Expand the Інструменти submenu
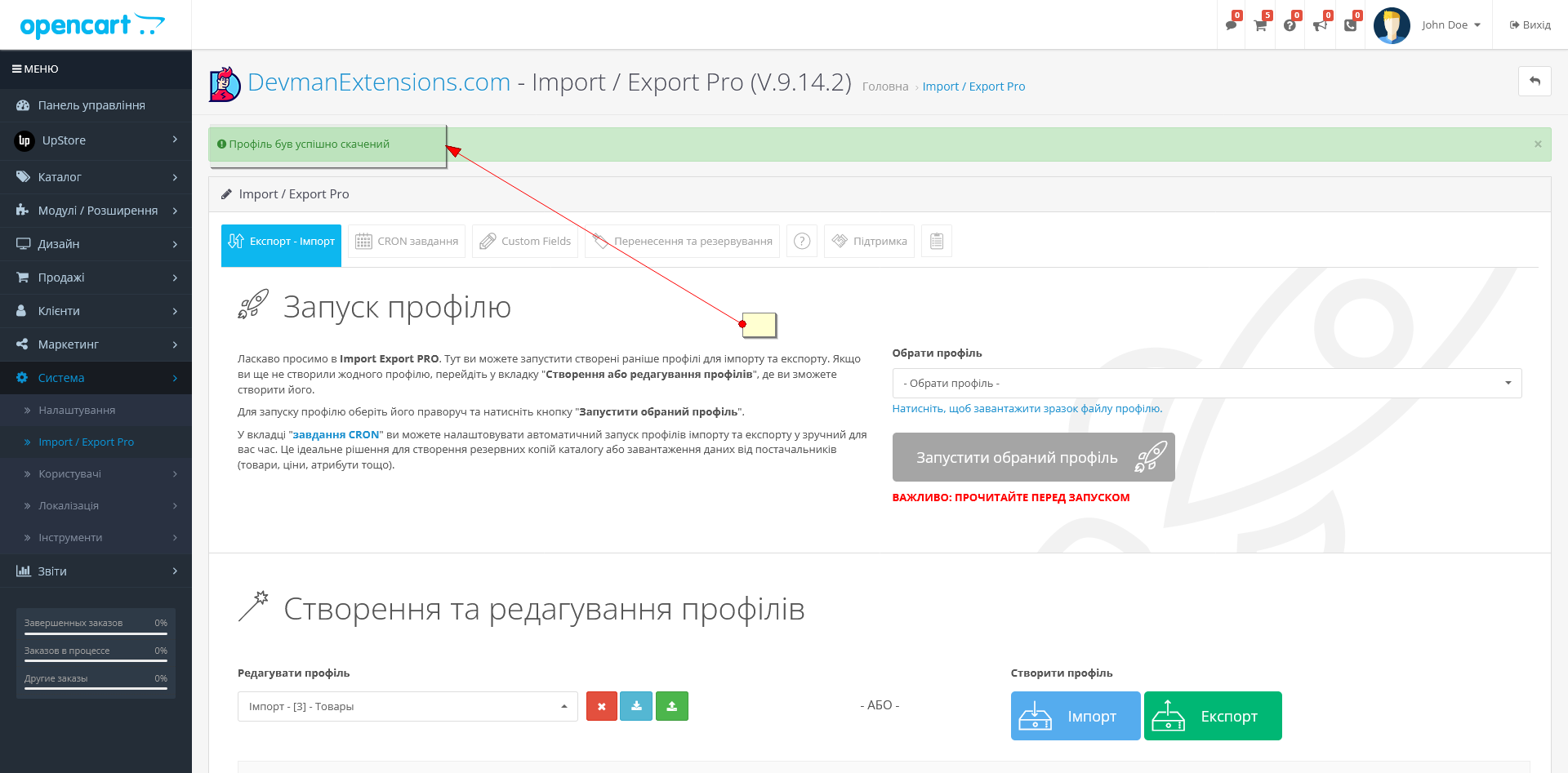Image resolution: width=1568 pixels, height=773 pixels. pos(96,538)
